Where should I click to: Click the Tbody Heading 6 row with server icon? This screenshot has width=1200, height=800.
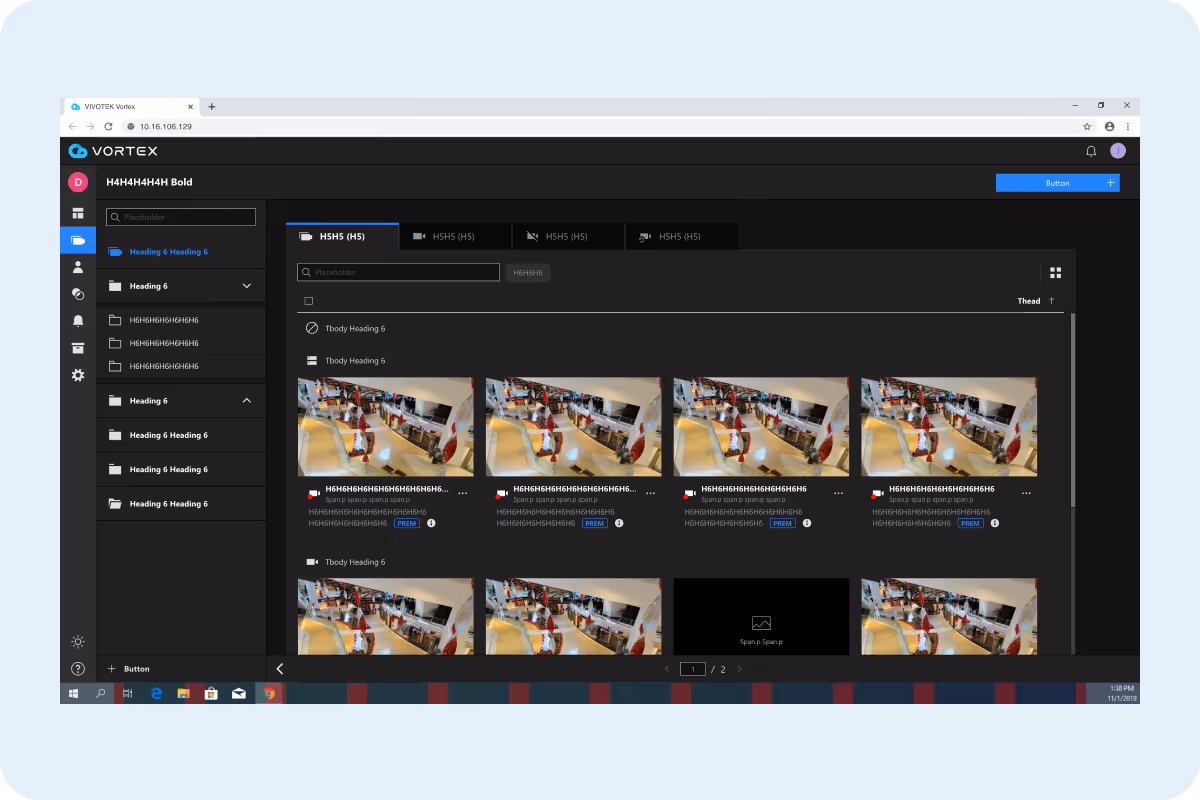click(x=680, y=360)
